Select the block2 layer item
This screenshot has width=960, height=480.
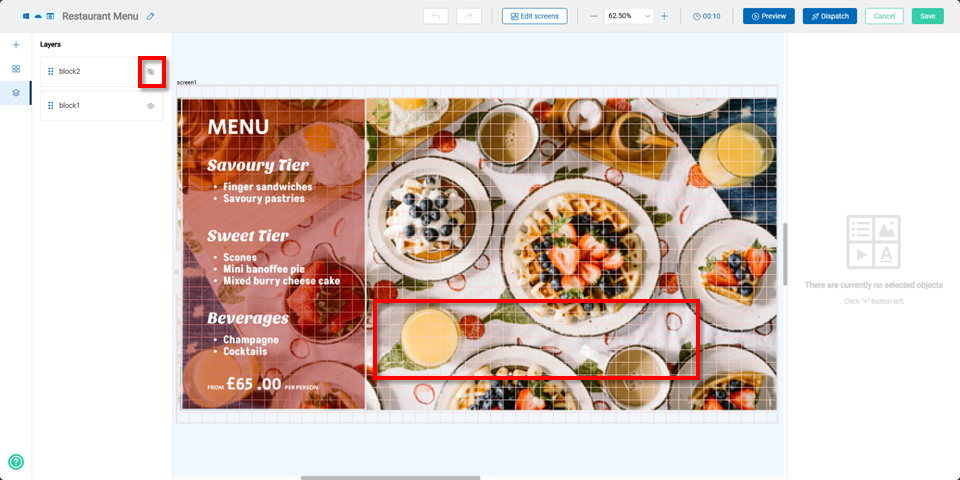click(102, 72)
